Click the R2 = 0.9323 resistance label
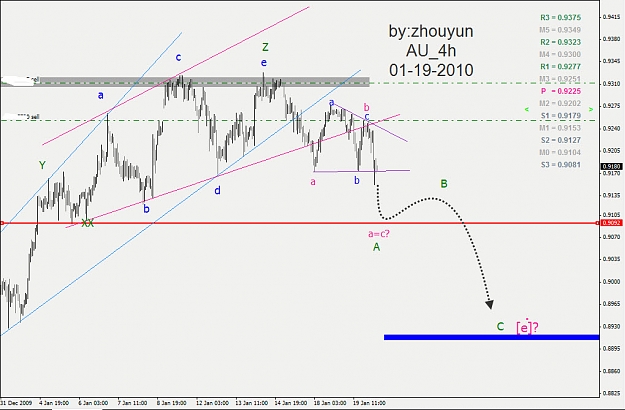The image size is (625, 410). [x=560, y=42]
